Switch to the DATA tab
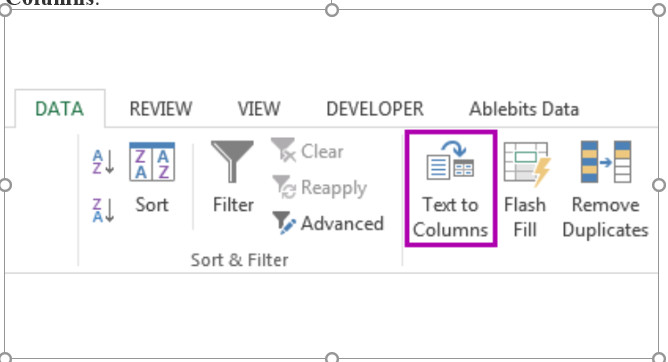668x362 pixels. [60, 109]
